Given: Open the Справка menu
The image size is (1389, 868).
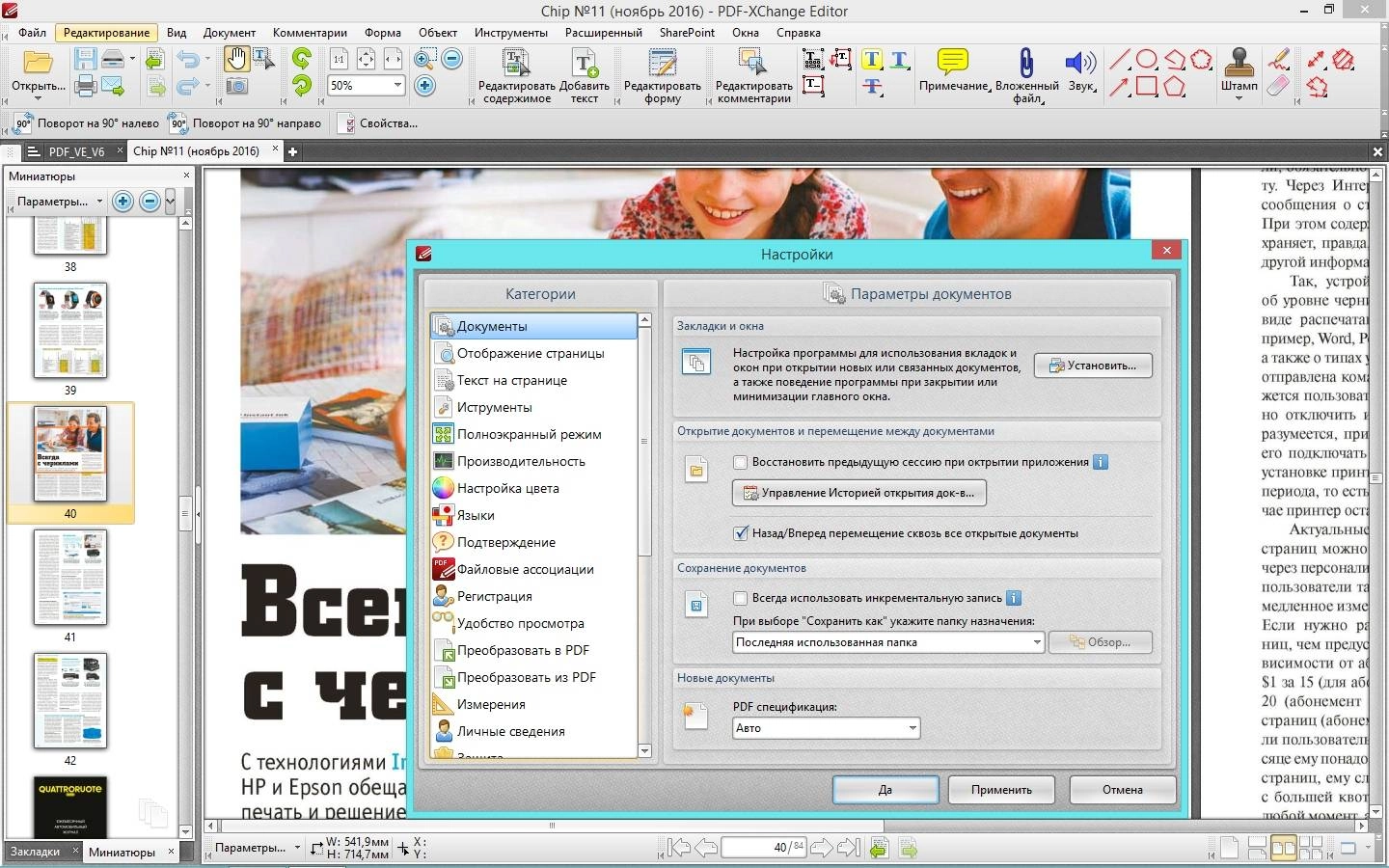Looking at the screenshot, I should pos(798,33).
